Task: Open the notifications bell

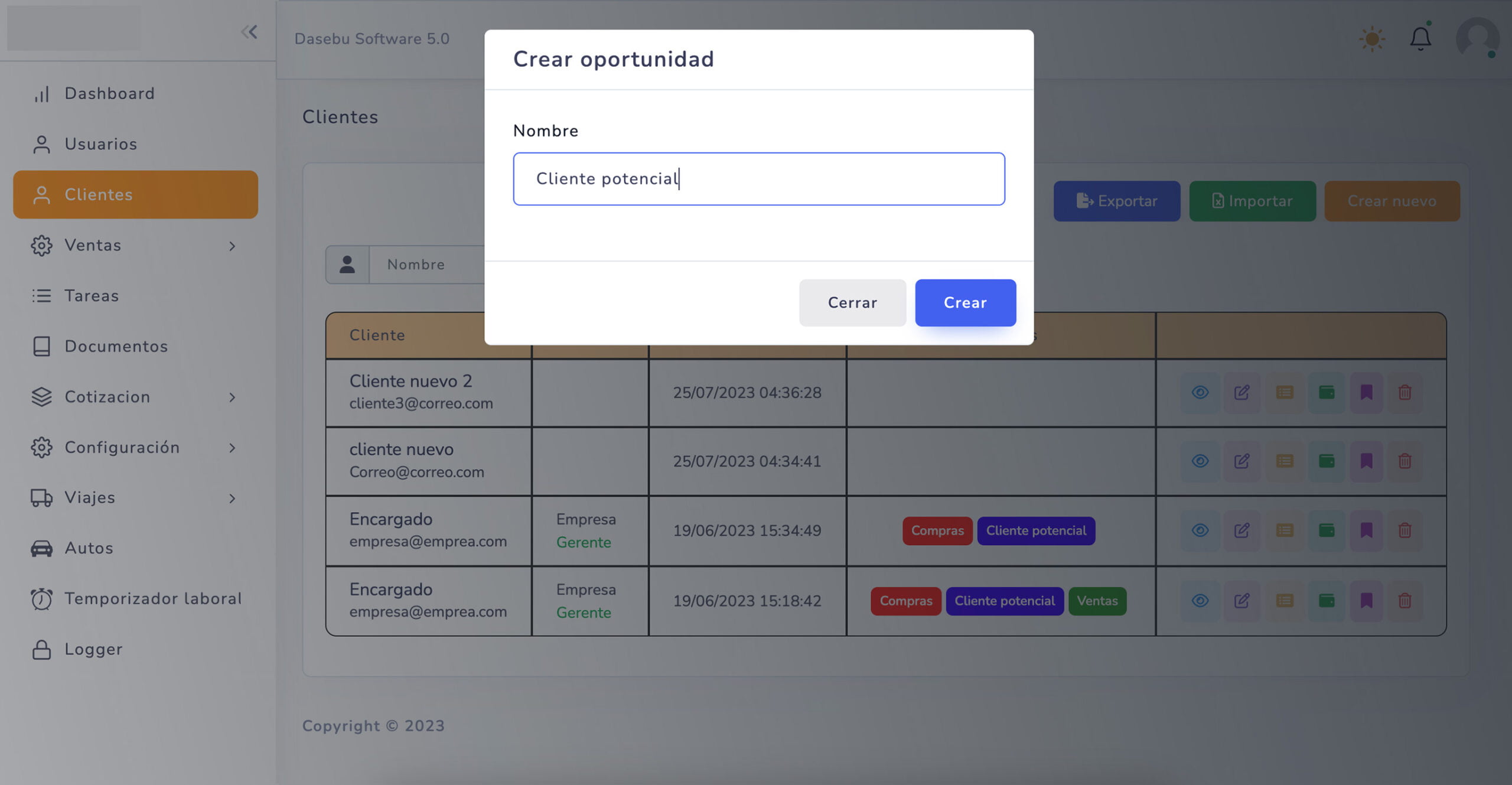Action: coord(1420,38)
